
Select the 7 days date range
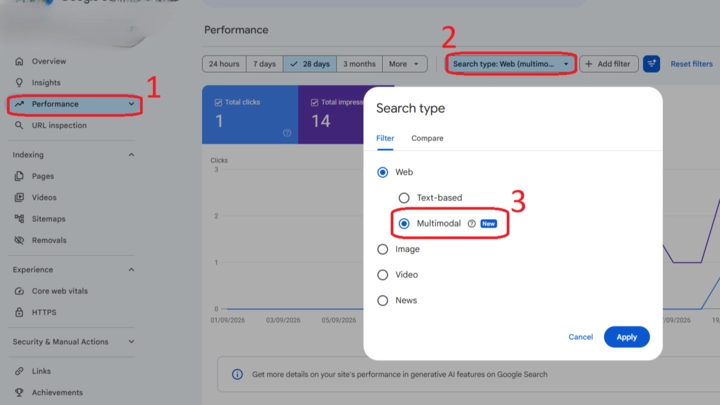[x=264, y=64]
